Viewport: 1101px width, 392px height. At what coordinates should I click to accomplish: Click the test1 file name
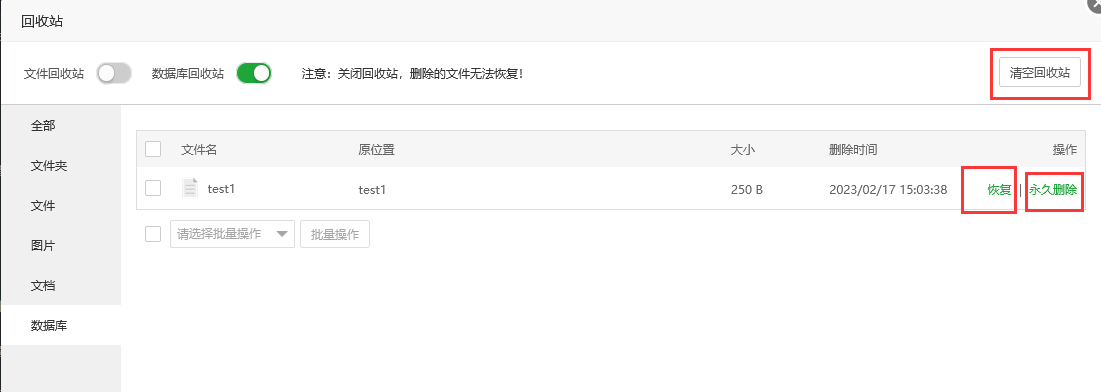[221, 188]
